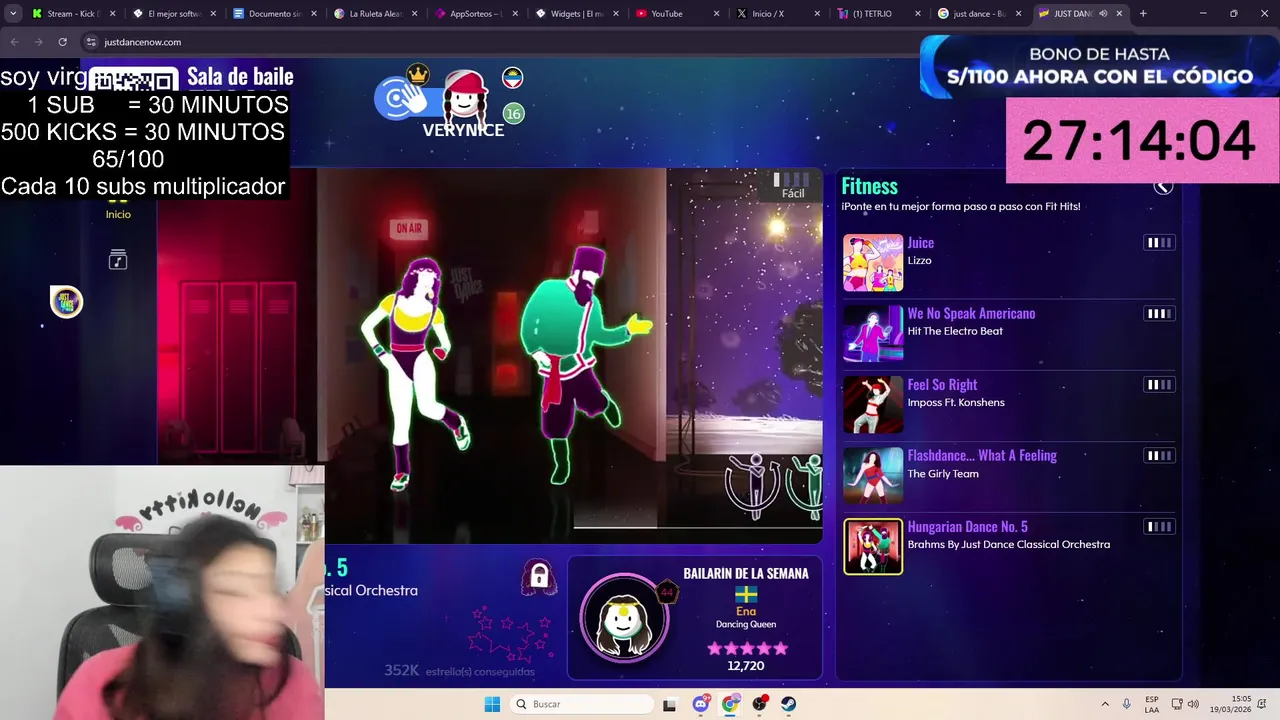Click the Task View taskbar icon
This screenshot has width=1280, height=720.
(671, 704)
